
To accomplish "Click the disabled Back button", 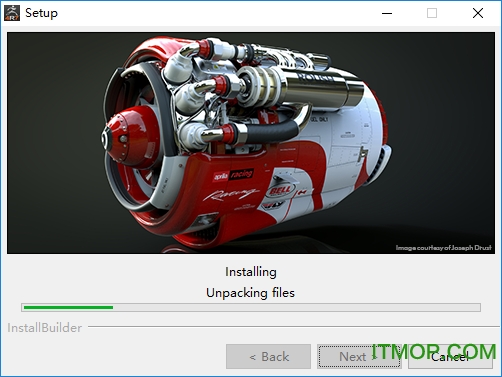I will [x=268, y=356].
